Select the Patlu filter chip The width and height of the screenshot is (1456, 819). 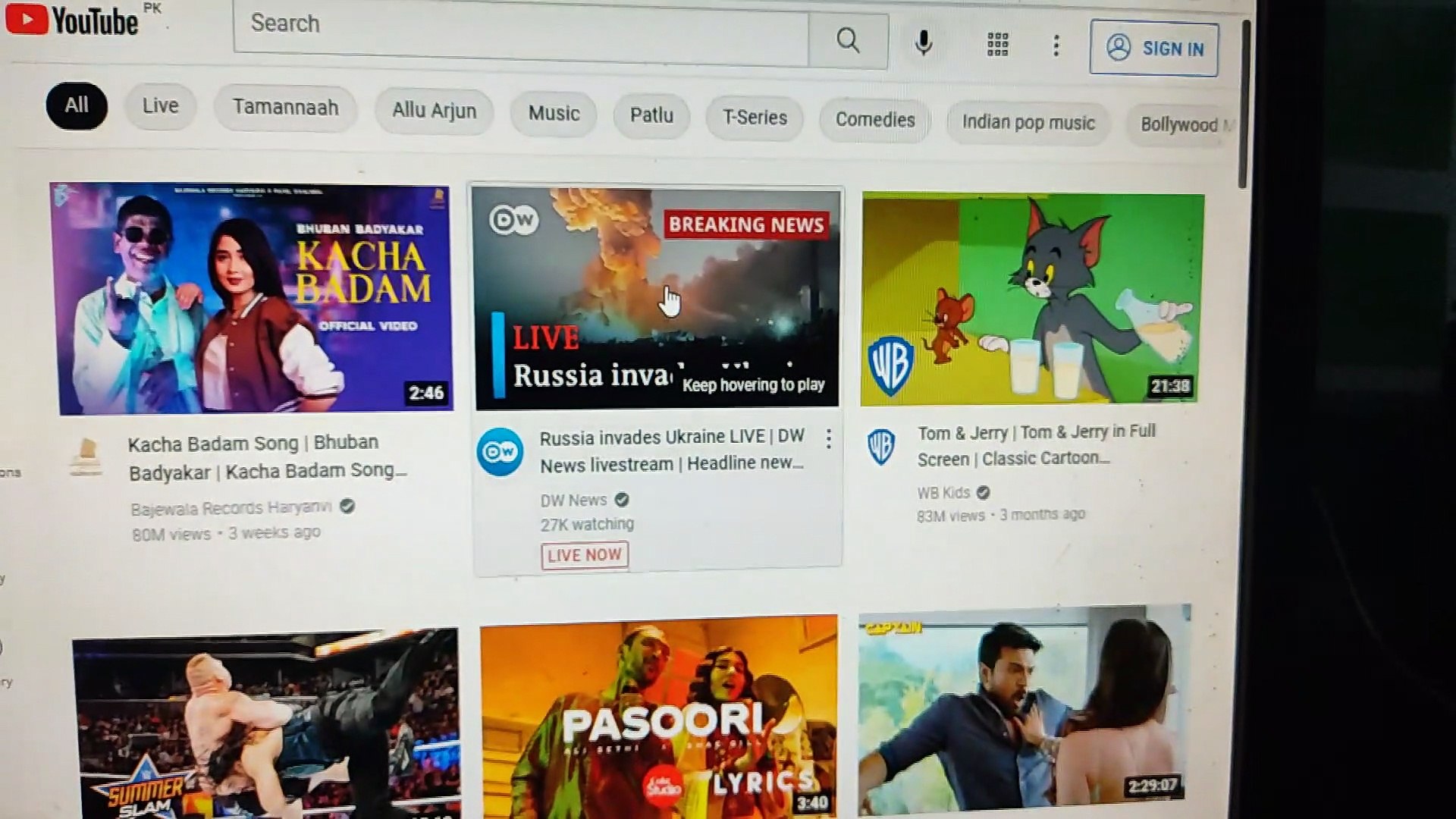(651, 115)
